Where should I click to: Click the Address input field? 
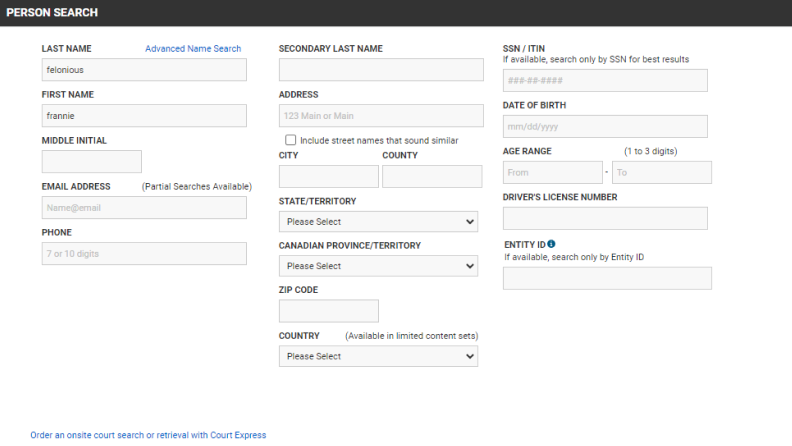(381, 116)
